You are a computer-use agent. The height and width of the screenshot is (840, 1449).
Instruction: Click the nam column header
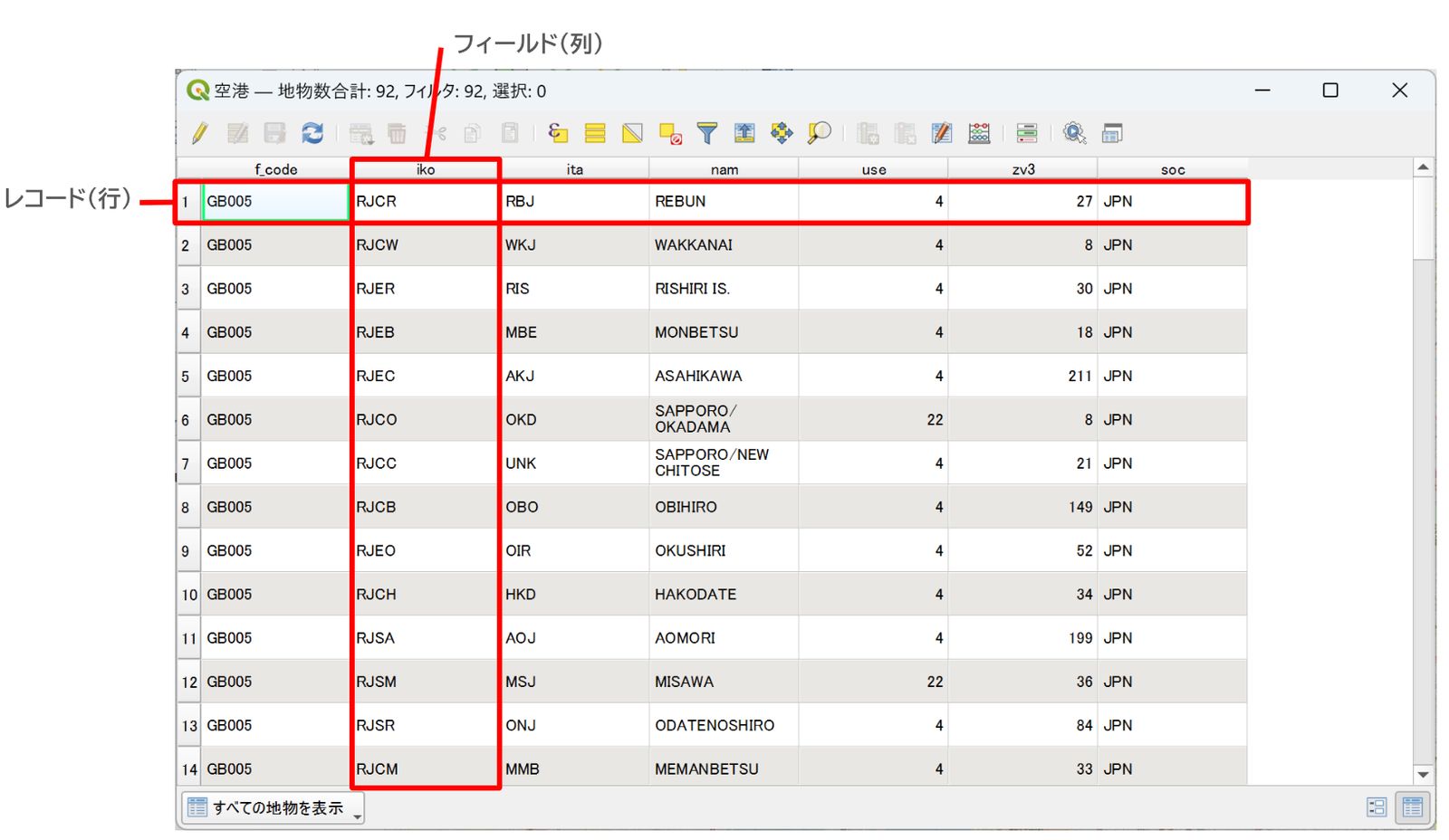724,169
